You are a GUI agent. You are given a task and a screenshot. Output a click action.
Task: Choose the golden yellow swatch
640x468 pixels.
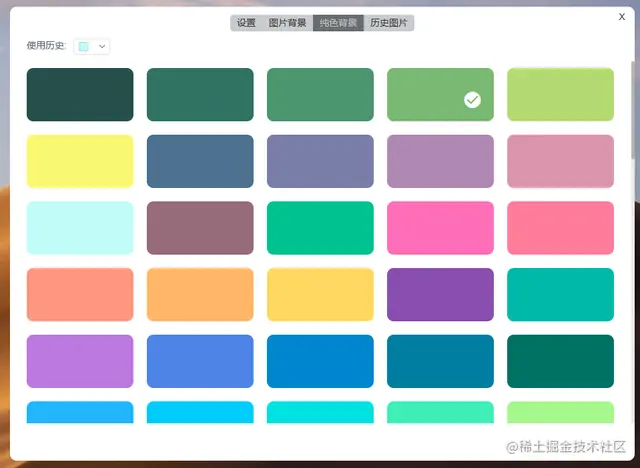tap(320, 295)
